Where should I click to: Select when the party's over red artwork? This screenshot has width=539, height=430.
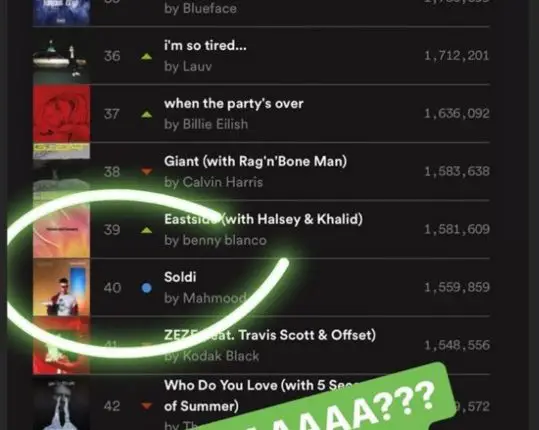tap(61, 113)
